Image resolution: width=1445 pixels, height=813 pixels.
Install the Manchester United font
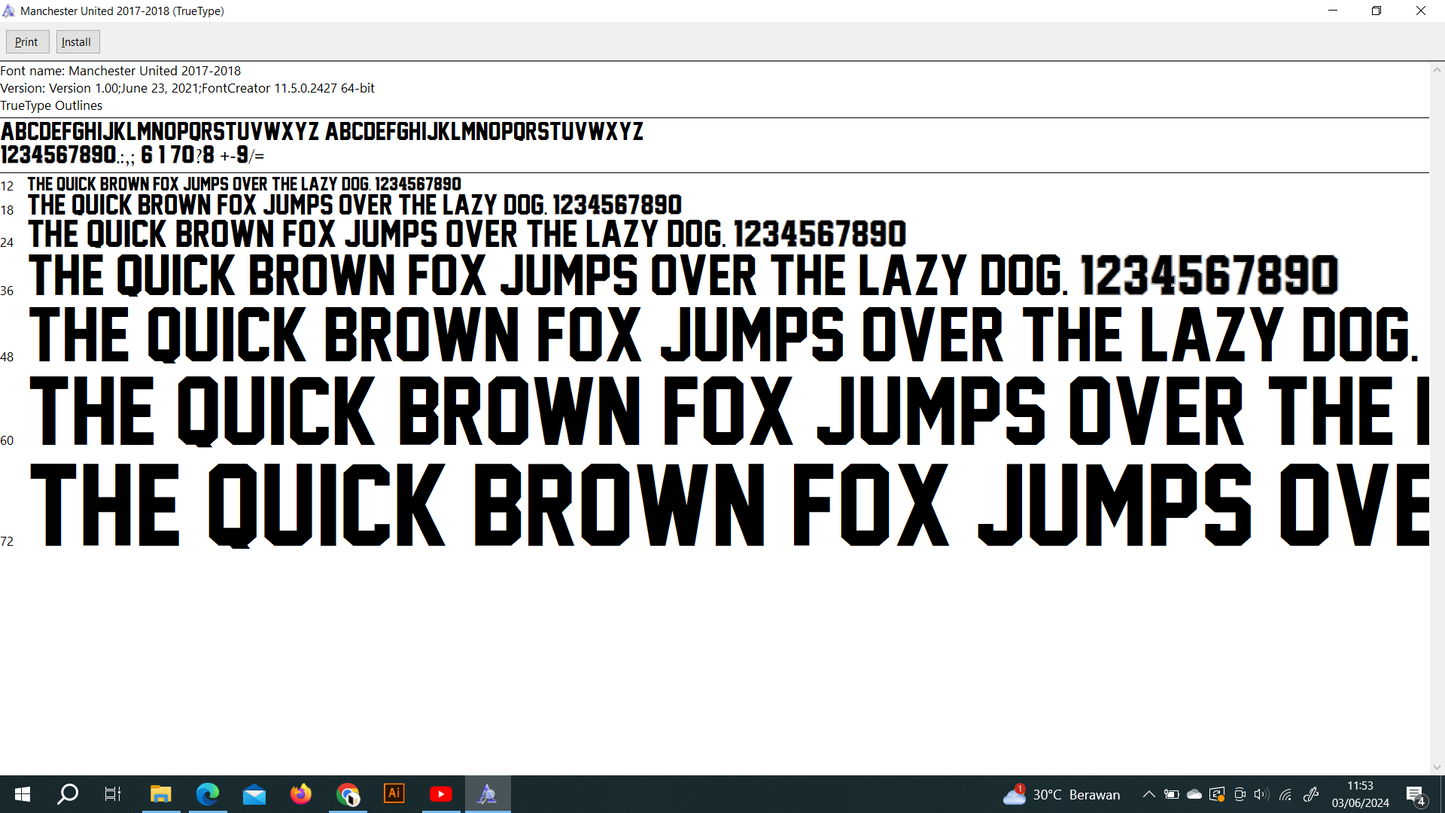coord(77,42)
